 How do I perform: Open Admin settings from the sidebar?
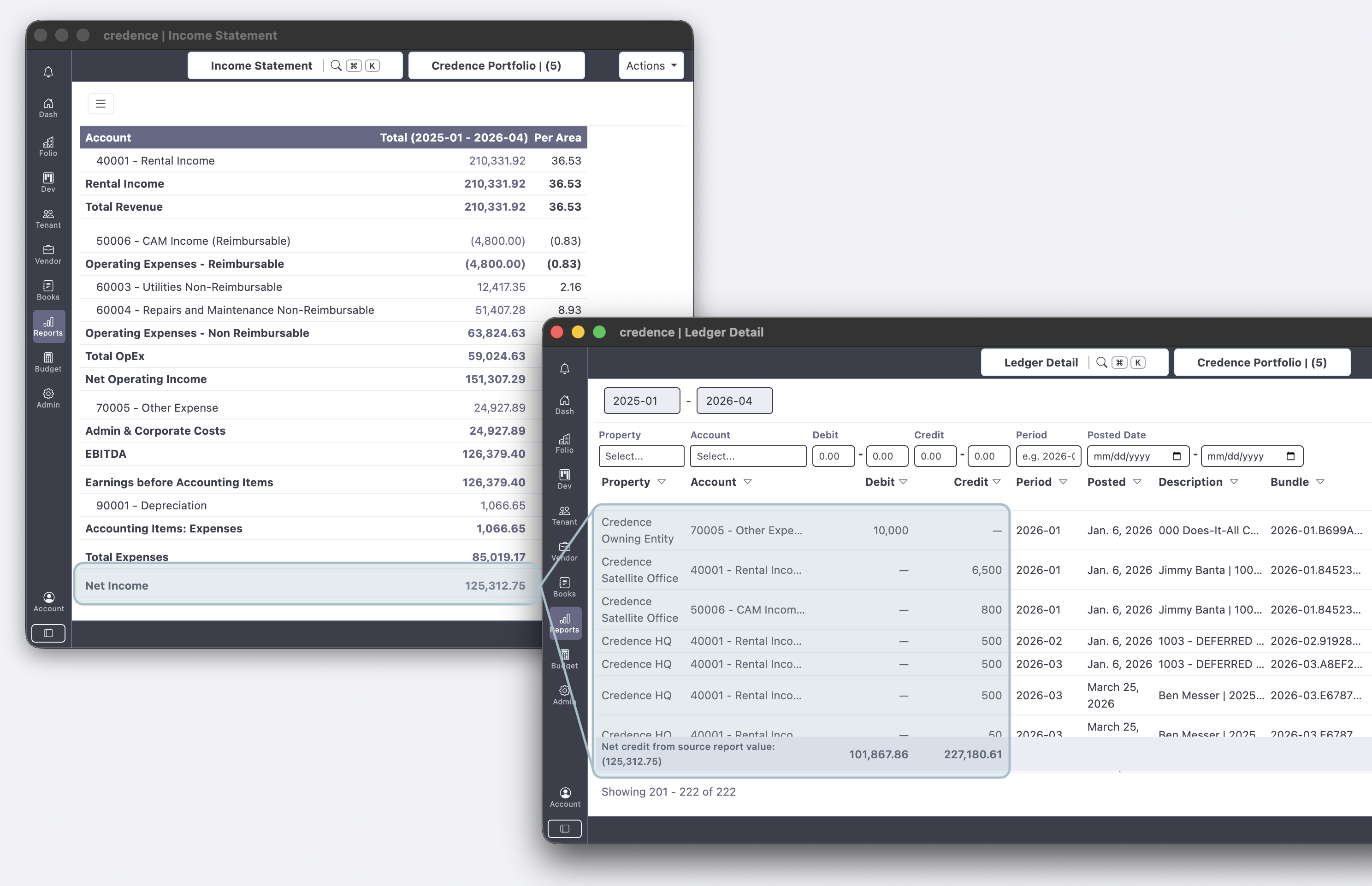coord(48,397)
